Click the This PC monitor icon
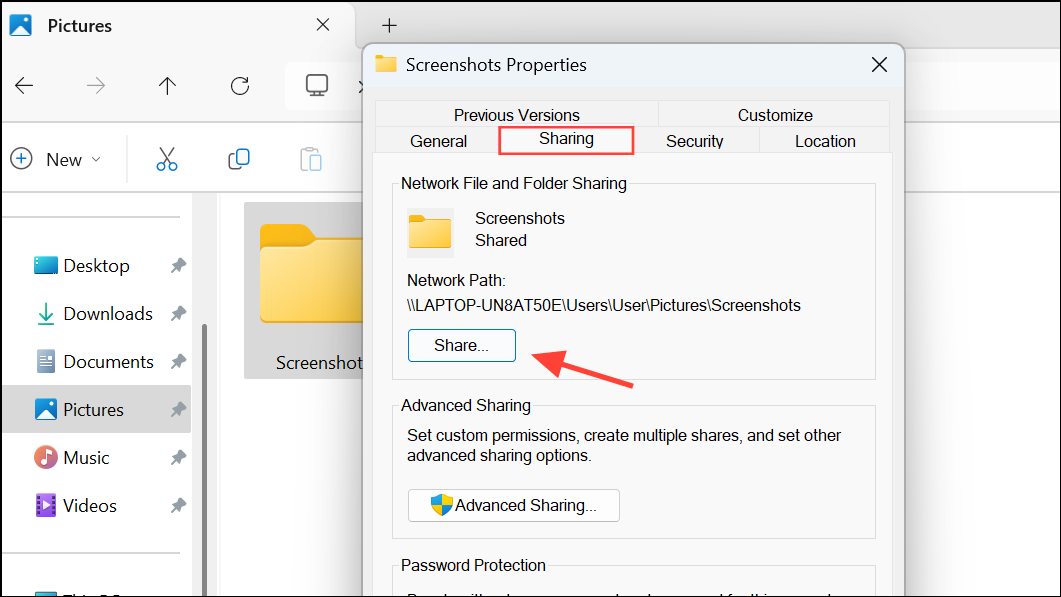 [317, 86]
